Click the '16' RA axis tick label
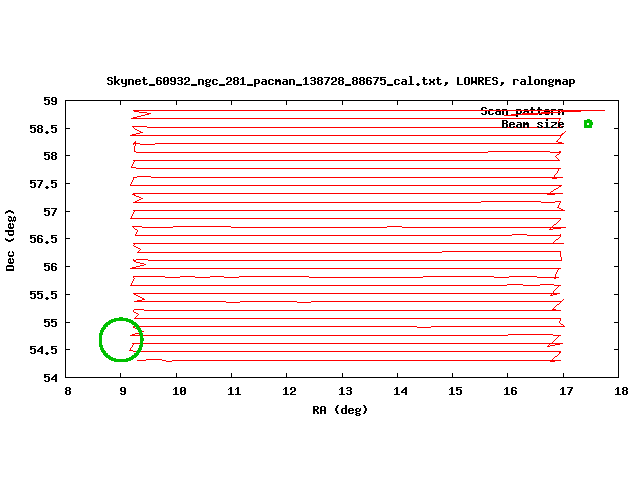This screenshot has width=640, height=480. point(510,391)
